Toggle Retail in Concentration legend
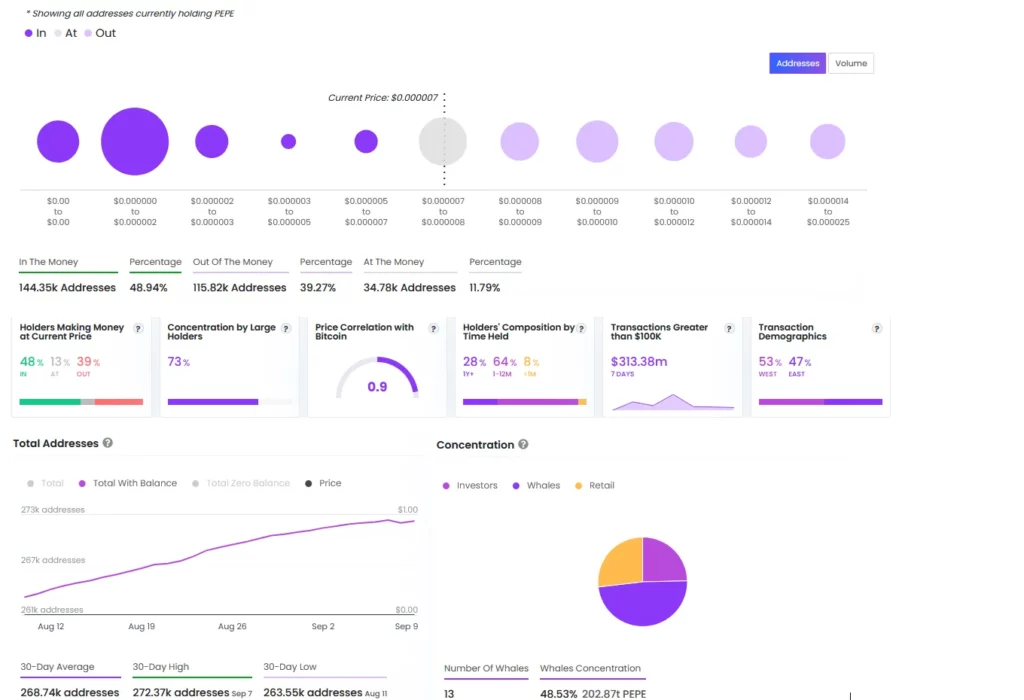Screen dimensions: 1024x700 point(595,485)
